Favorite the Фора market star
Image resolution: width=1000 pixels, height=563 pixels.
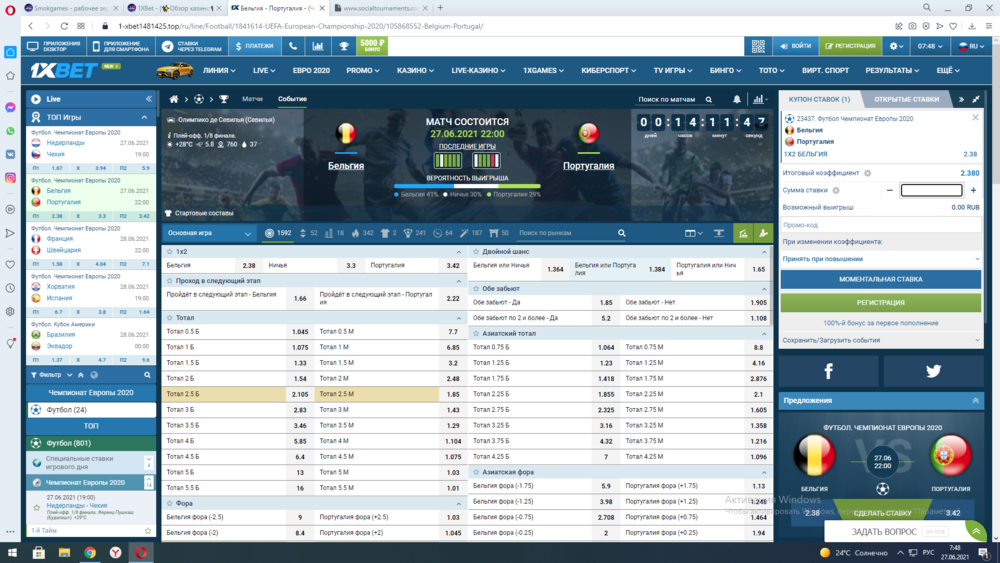pos(170,504)
